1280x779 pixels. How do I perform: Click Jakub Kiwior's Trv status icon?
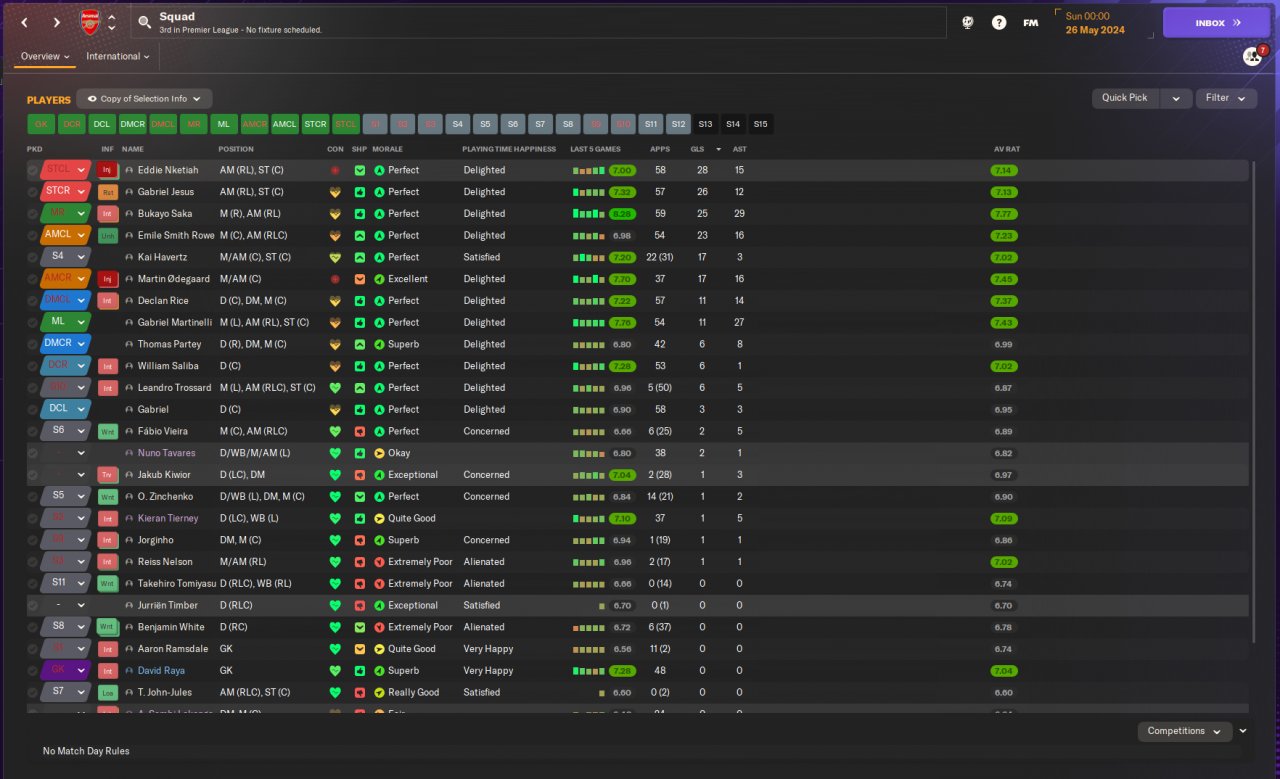(107, 475)
